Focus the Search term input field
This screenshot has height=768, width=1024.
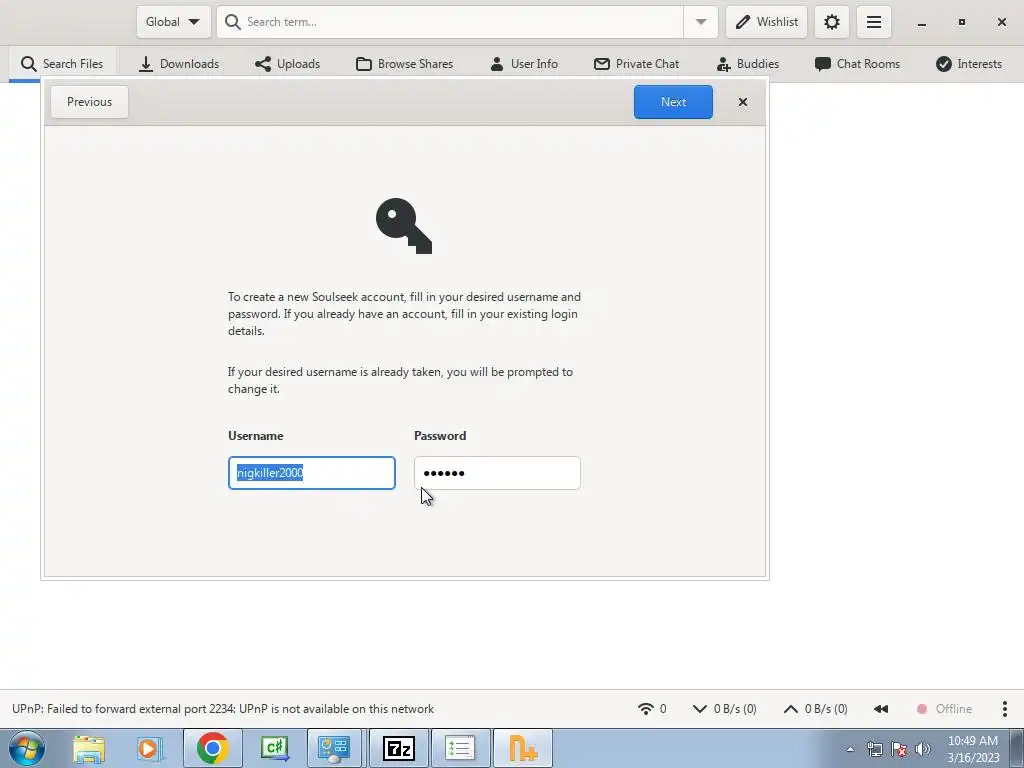point(451,22)
